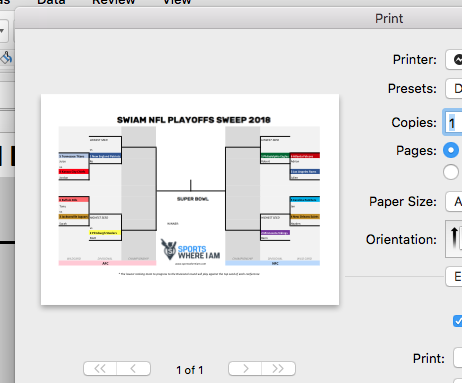Go to previous page of preview
The width and height of the screenshot is (462, 383).
pyautogui.click(x=133, y=369)
